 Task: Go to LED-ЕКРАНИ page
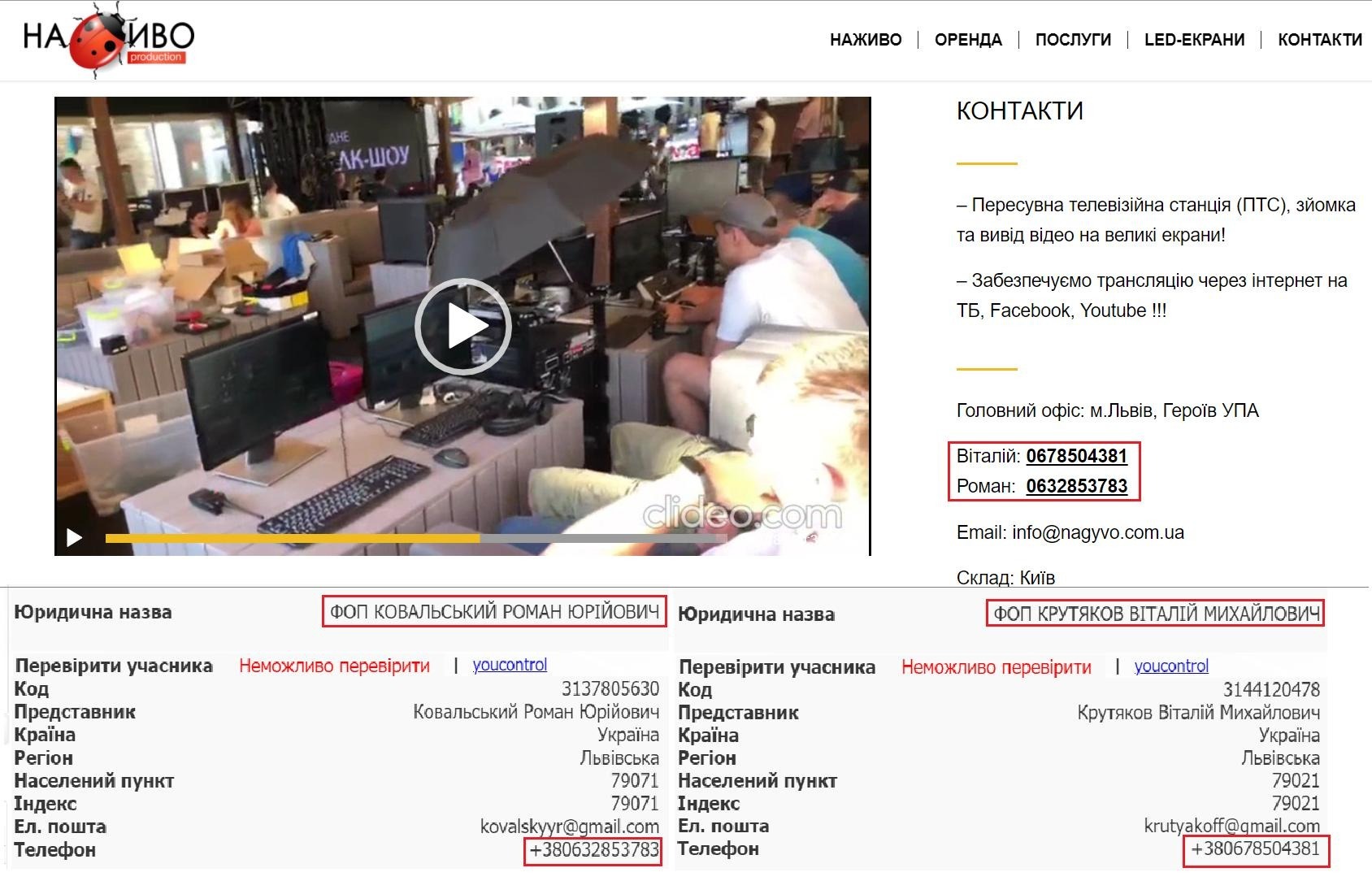click(x=1194, y=40)
